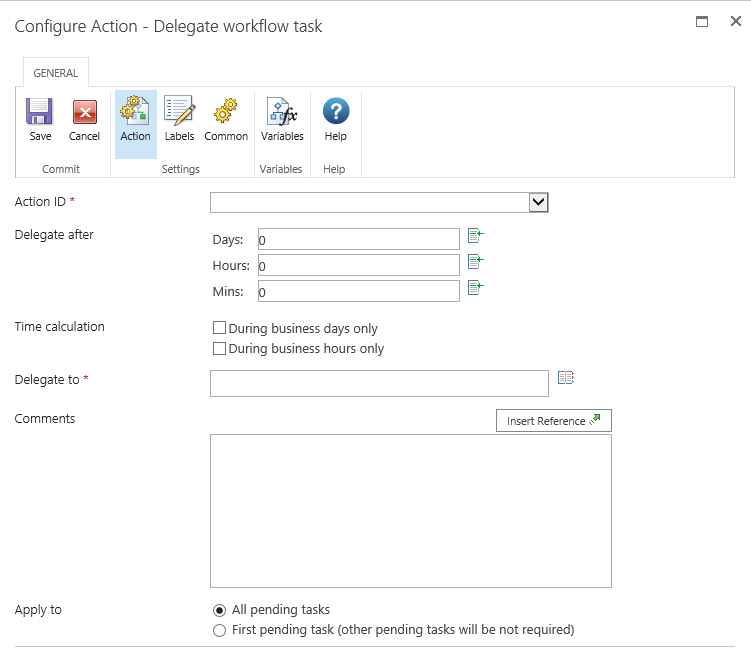Enable During business days only
The width and height of the screenshot is (751, 670).
click(220, 328)
